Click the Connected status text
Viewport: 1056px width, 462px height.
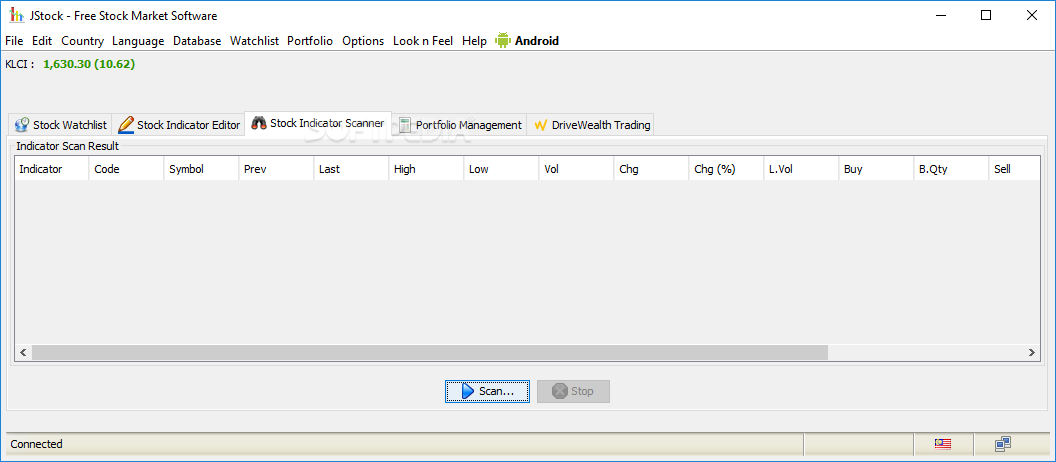[36, 444]
